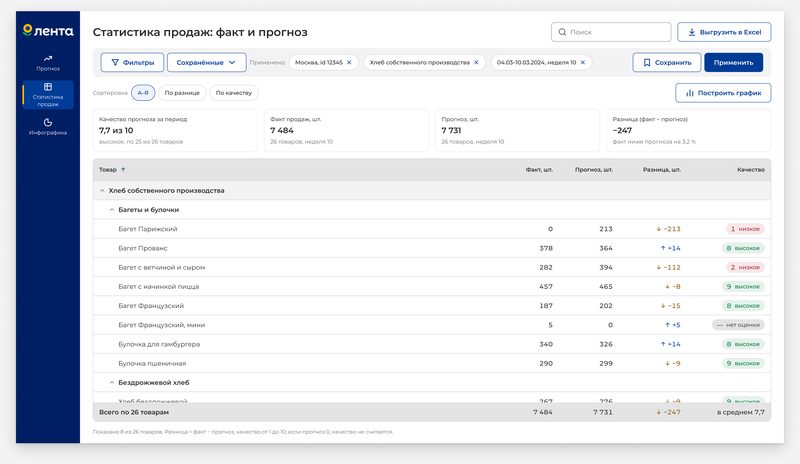The height and width of the screenshot is (464, 800).
Task: Click the Прогноз, шт. column header
Action: click(593, 169)
